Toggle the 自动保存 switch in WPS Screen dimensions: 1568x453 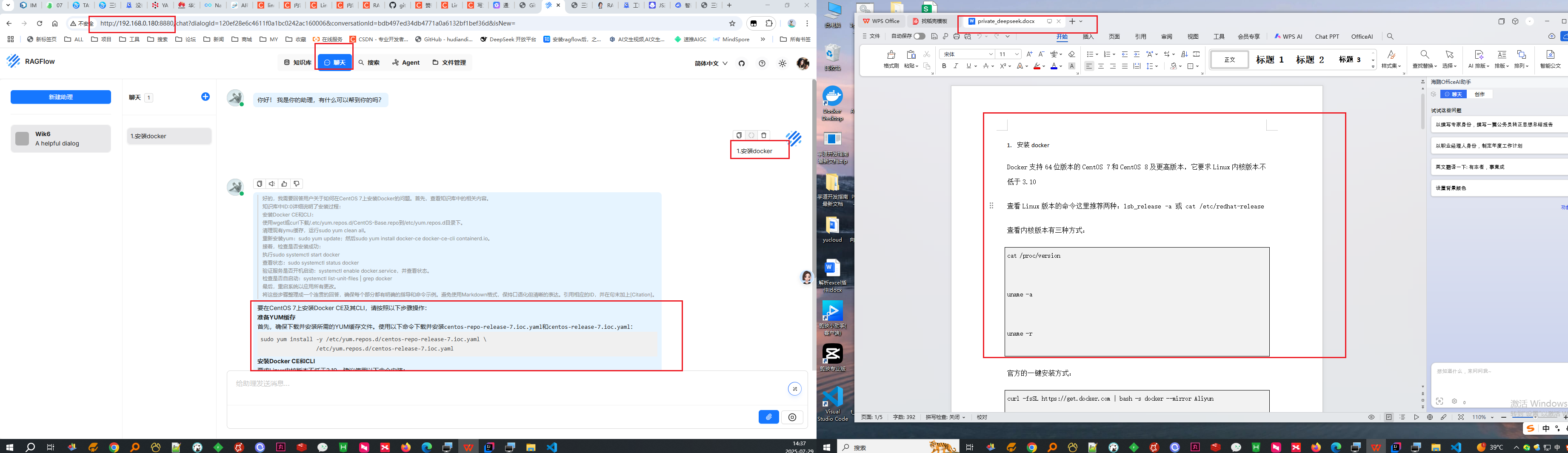pyautogui.click(x=919, y=37)
